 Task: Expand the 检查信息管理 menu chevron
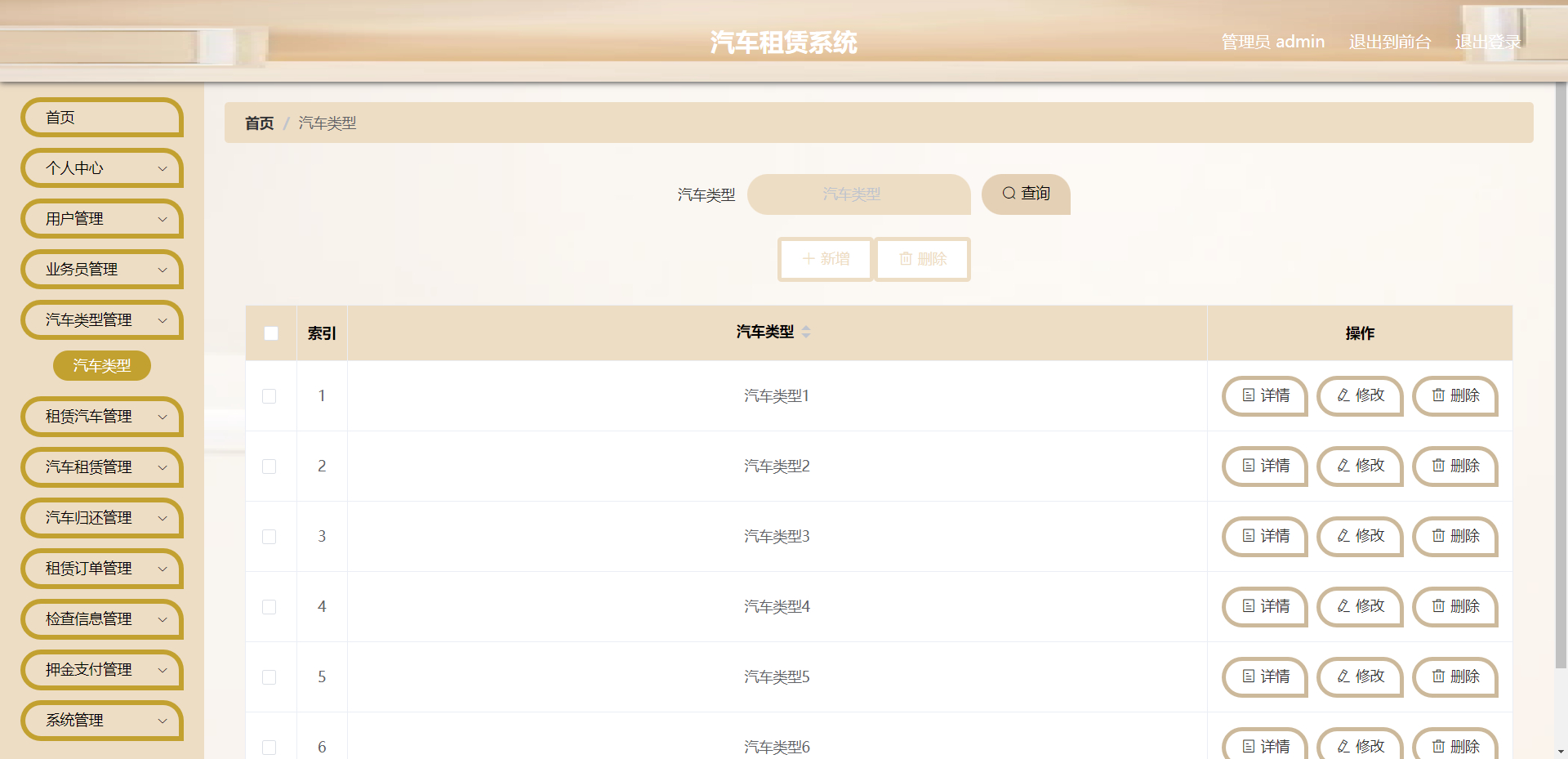point(163,619)
